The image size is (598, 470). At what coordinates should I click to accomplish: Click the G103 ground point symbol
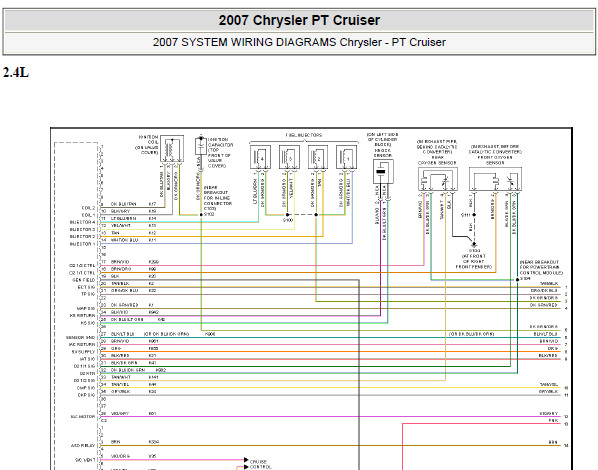tap(474, 244)
